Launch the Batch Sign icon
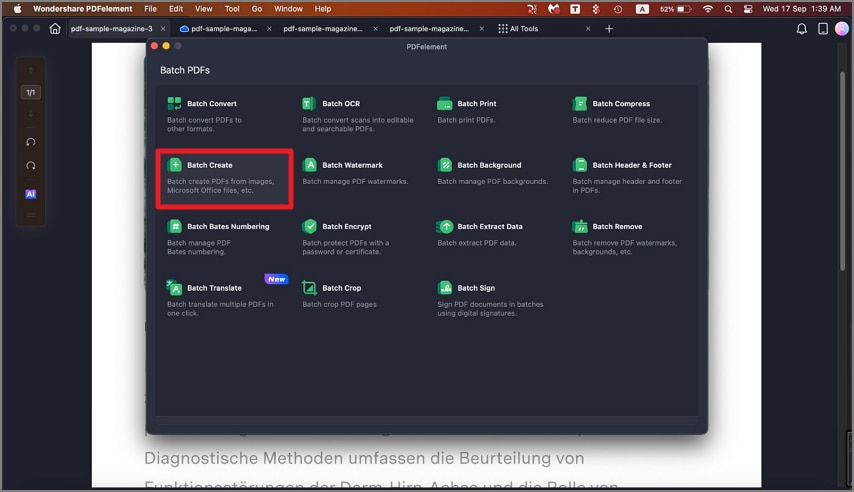The height and width of the screenshot is (492, 854). 444,287
